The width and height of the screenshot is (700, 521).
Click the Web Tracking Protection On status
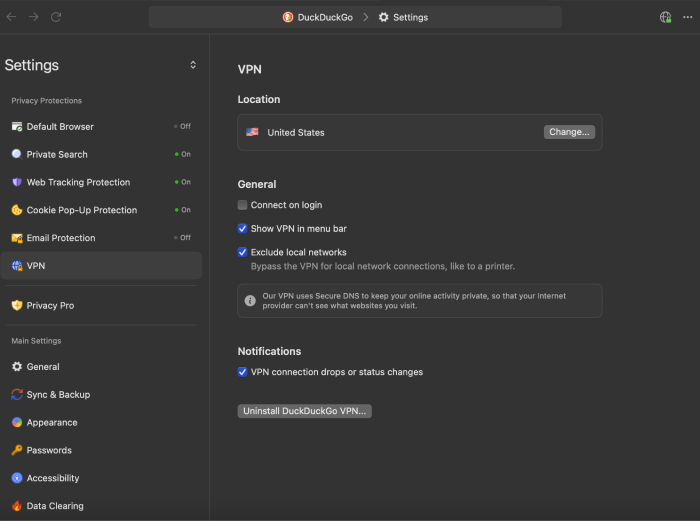coord(183,182)
